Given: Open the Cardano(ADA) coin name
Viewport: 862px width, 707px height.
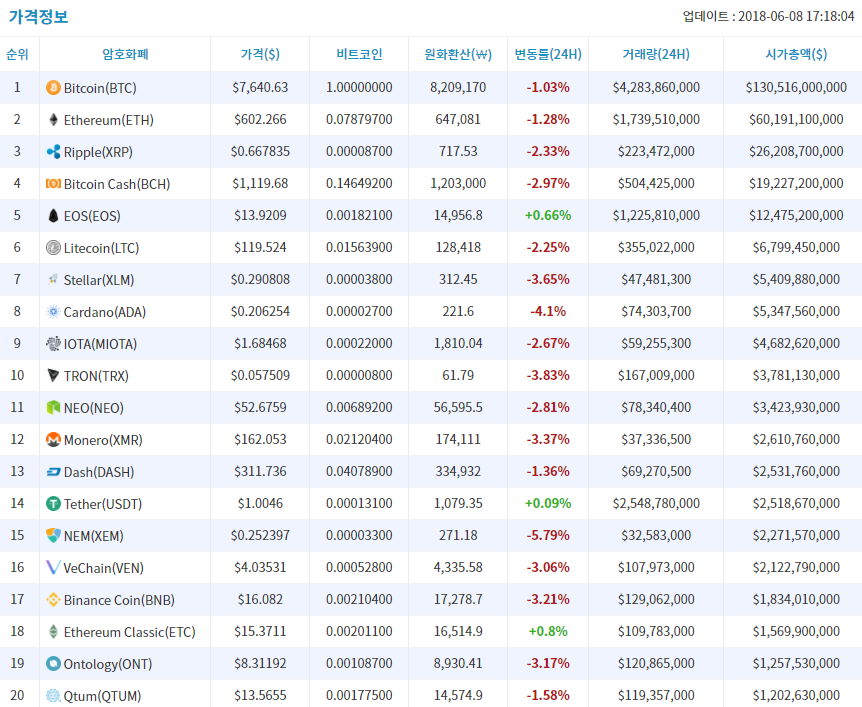Looking at the screenshot, I should 105,312.
